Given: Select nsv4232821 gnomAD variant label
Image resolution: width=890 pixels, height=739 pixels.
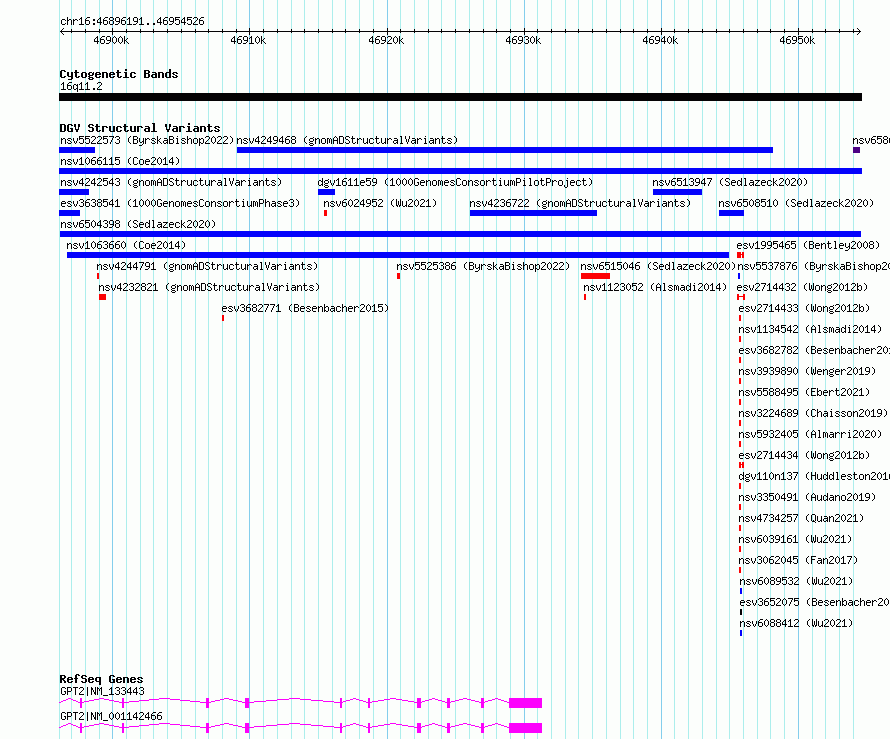Looking at the screenshot, I should click(209, 287).
